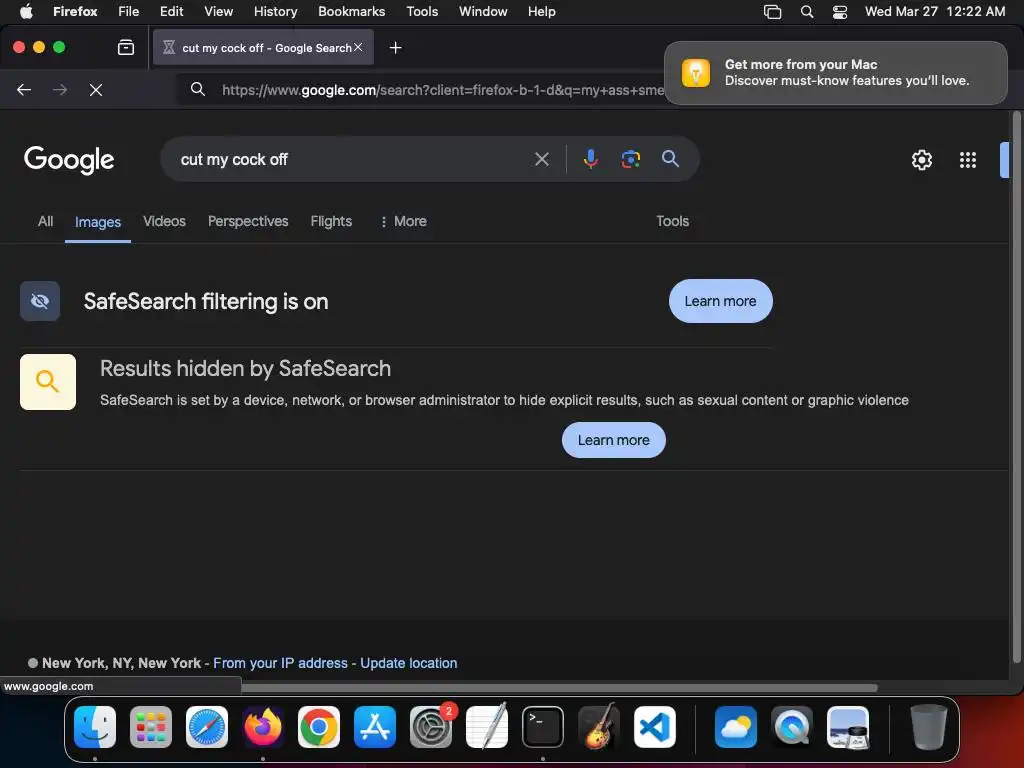Launch Safari from the Dock
Viewport: 1024px width, 768px height.
click(207, 727)
